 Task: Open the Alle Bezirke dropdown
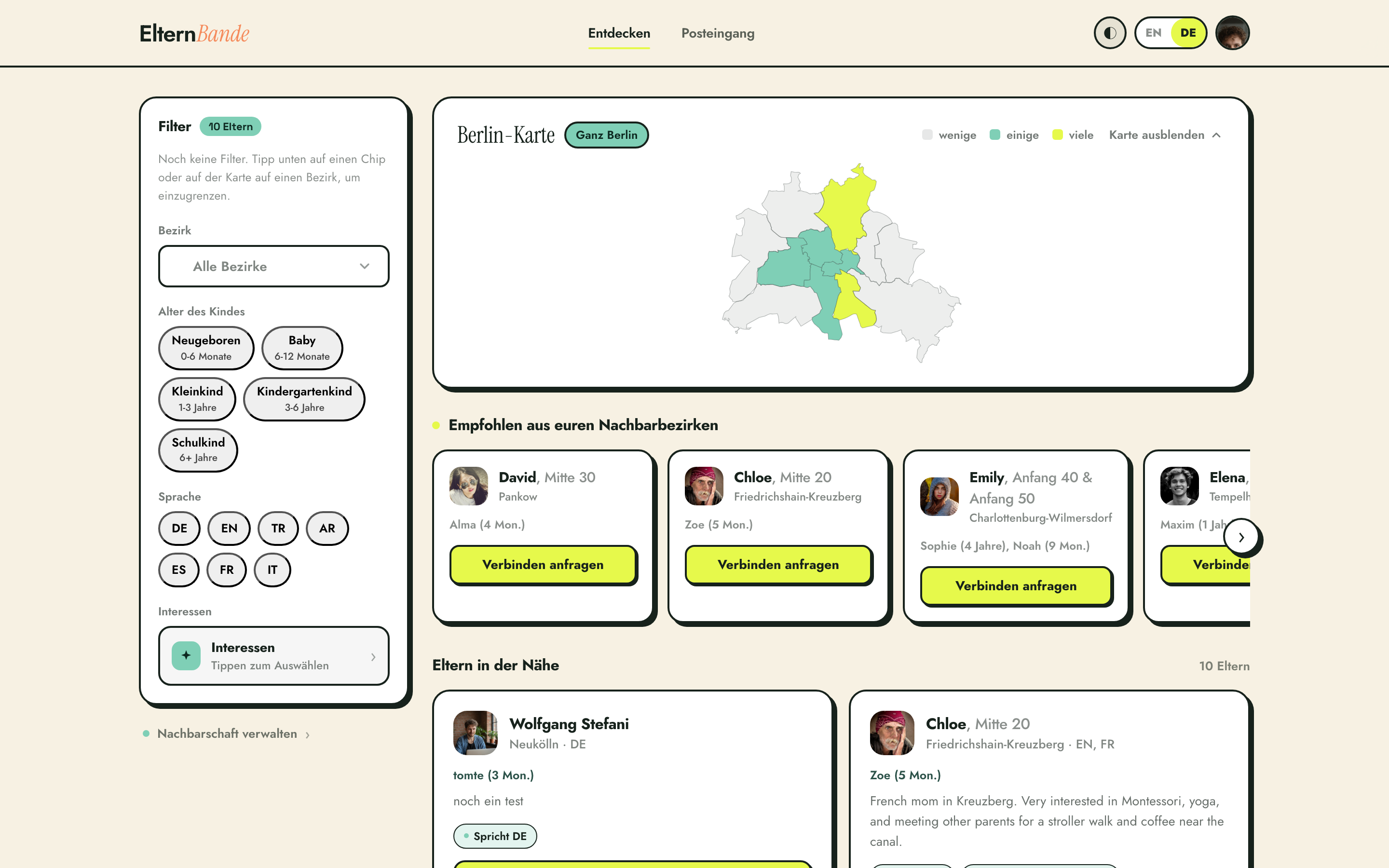coord(274,266)
